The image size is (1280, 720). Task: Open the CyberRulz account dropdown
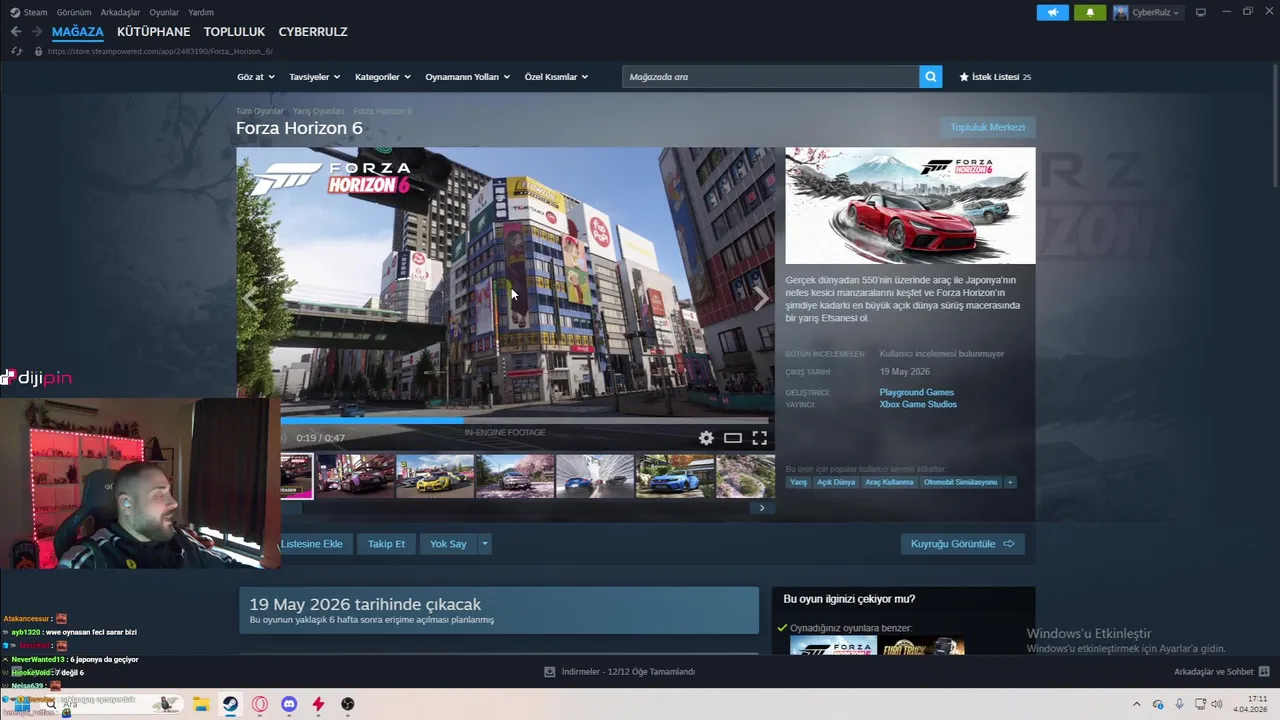1155,12
